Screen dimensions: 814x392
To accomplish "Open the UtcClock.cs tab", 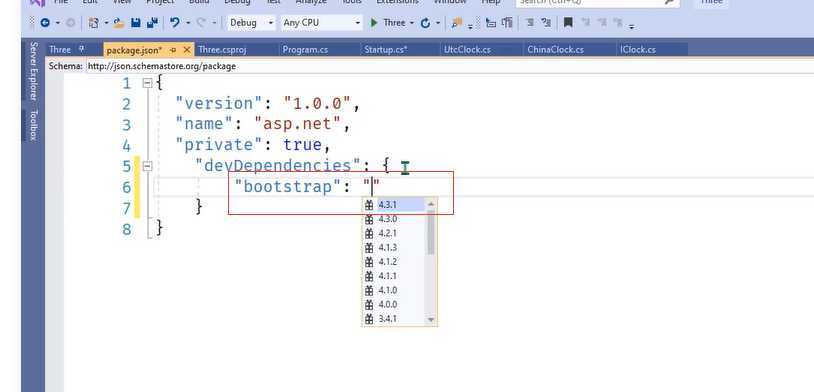I will tap(467, 50).
